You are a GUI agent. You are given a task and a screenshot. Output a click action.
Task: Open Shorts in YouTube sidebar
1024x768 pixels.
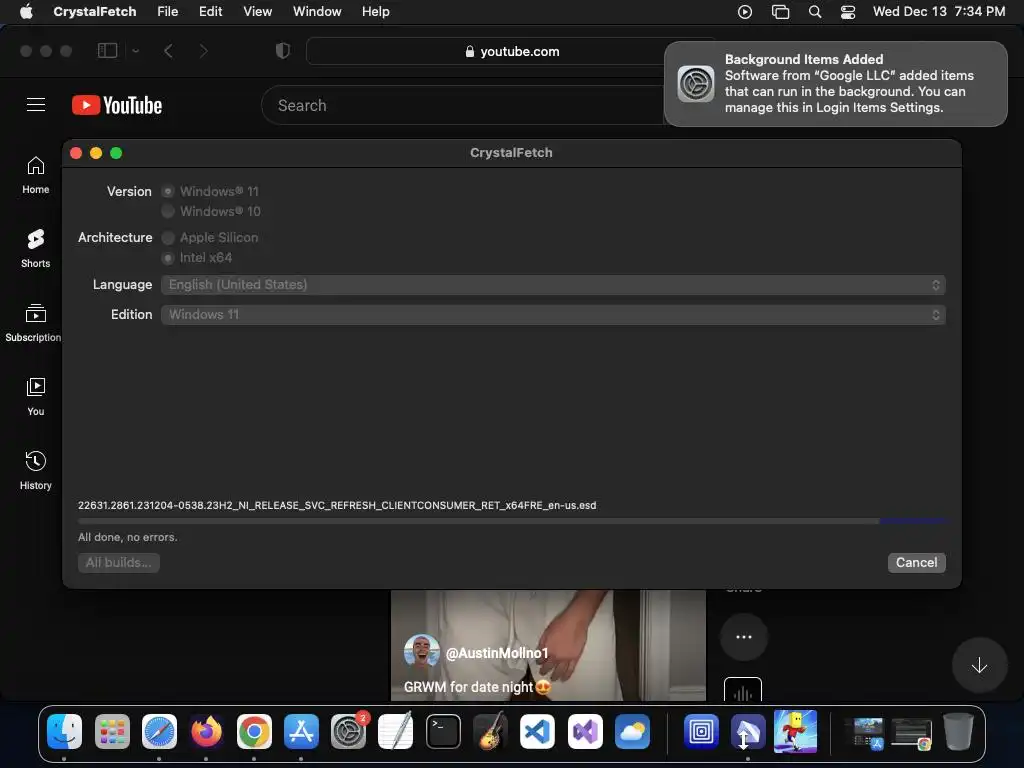(x=35, y=249)
